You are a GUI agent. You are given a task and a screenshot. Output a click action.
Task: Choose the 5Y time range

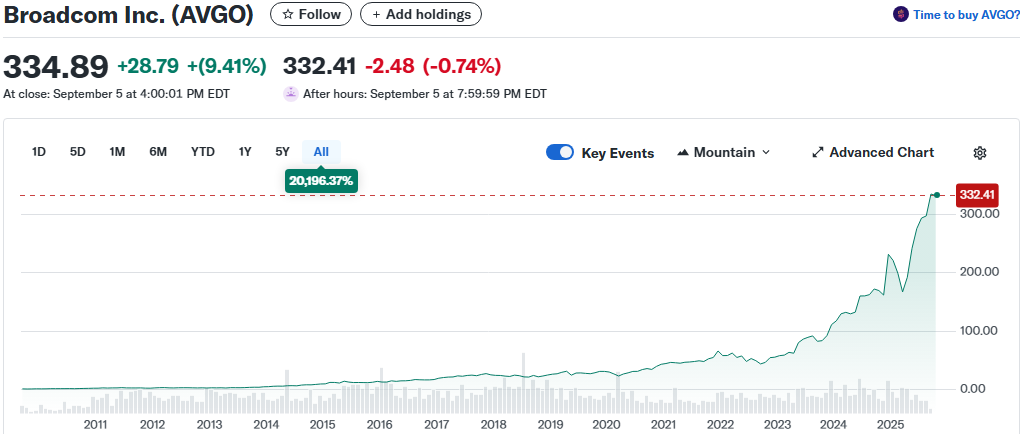282,152
